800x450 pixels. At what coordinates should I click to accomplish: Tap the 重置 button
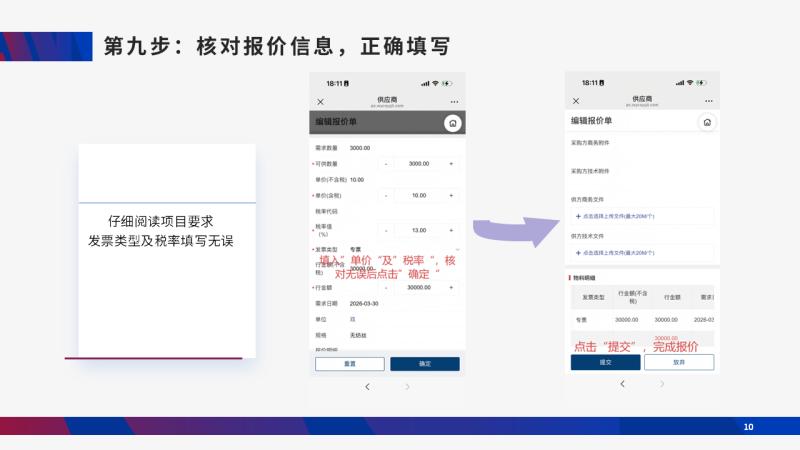point(349,364)
